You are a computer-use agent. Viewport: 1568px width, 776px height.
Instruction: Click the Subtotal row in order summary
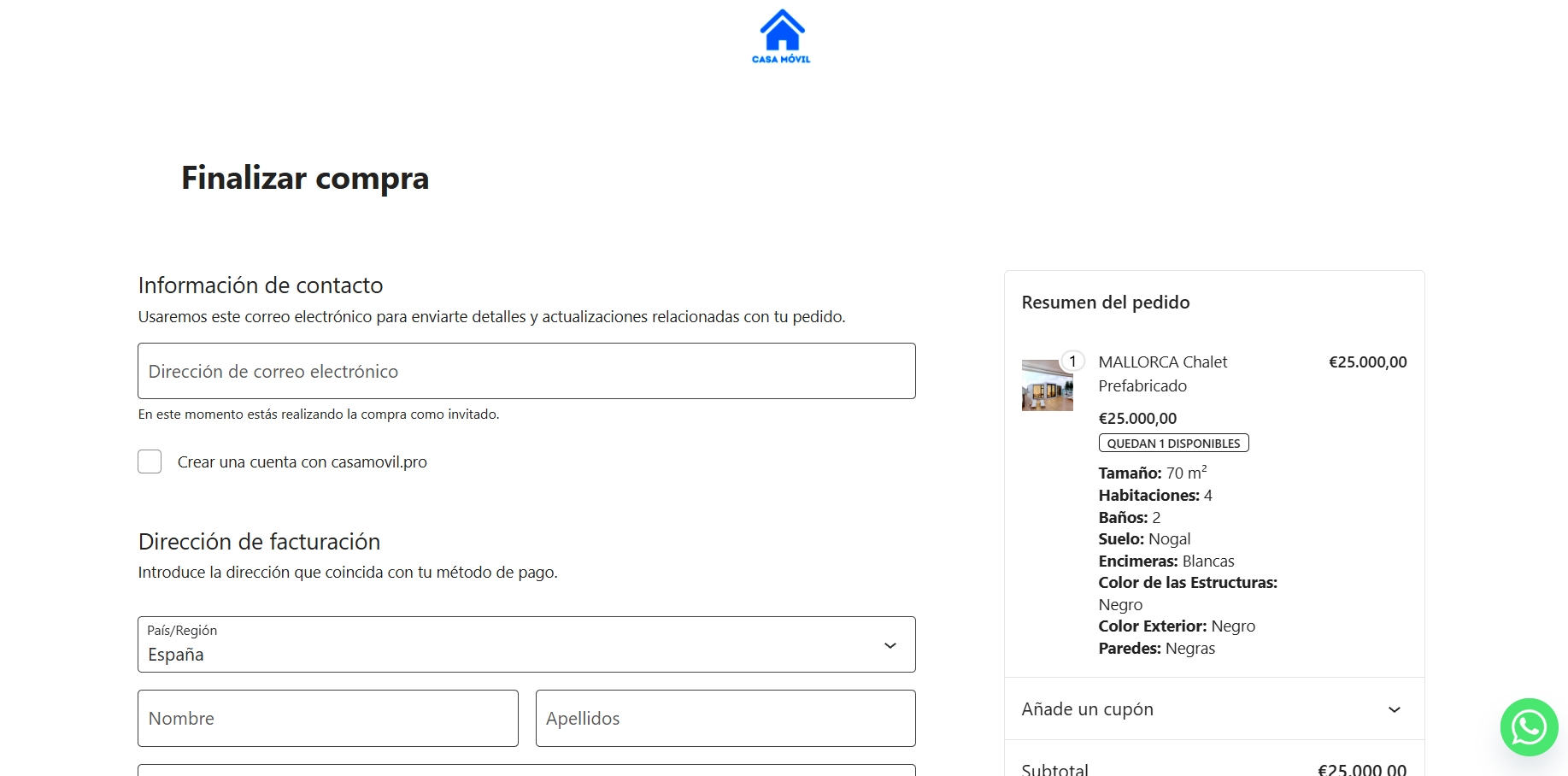point(1213,768)
